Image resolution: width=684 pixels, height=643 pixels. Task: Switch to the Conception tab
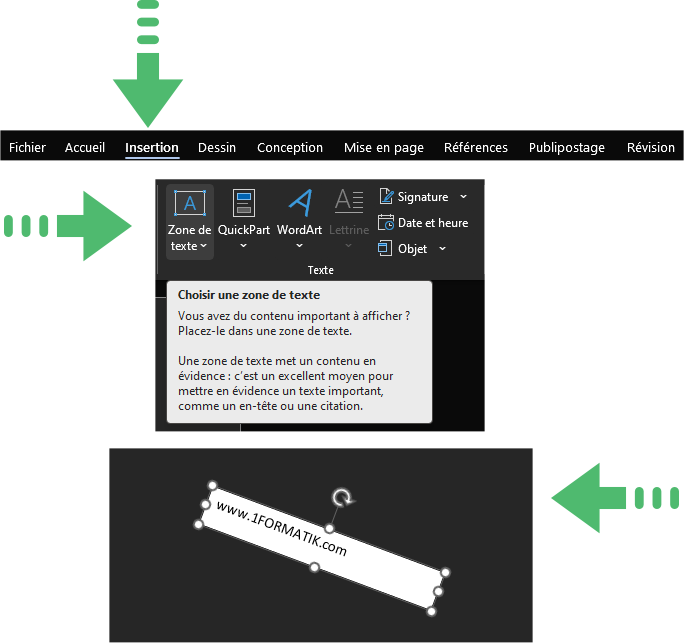pyautogui.click(x=290, y=147)
